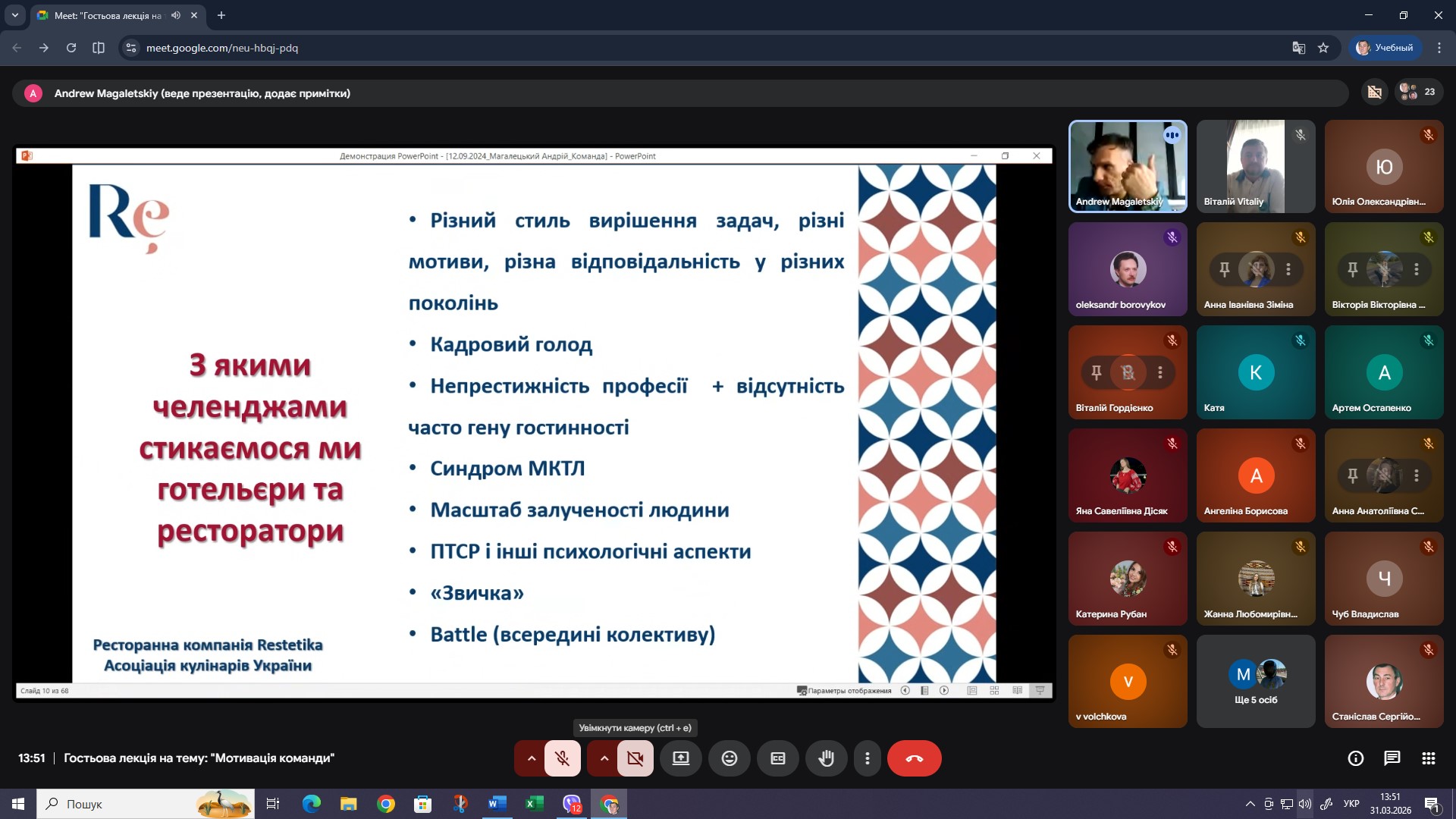Click Andrew Magaletskiy video tile

(1128, 166)
